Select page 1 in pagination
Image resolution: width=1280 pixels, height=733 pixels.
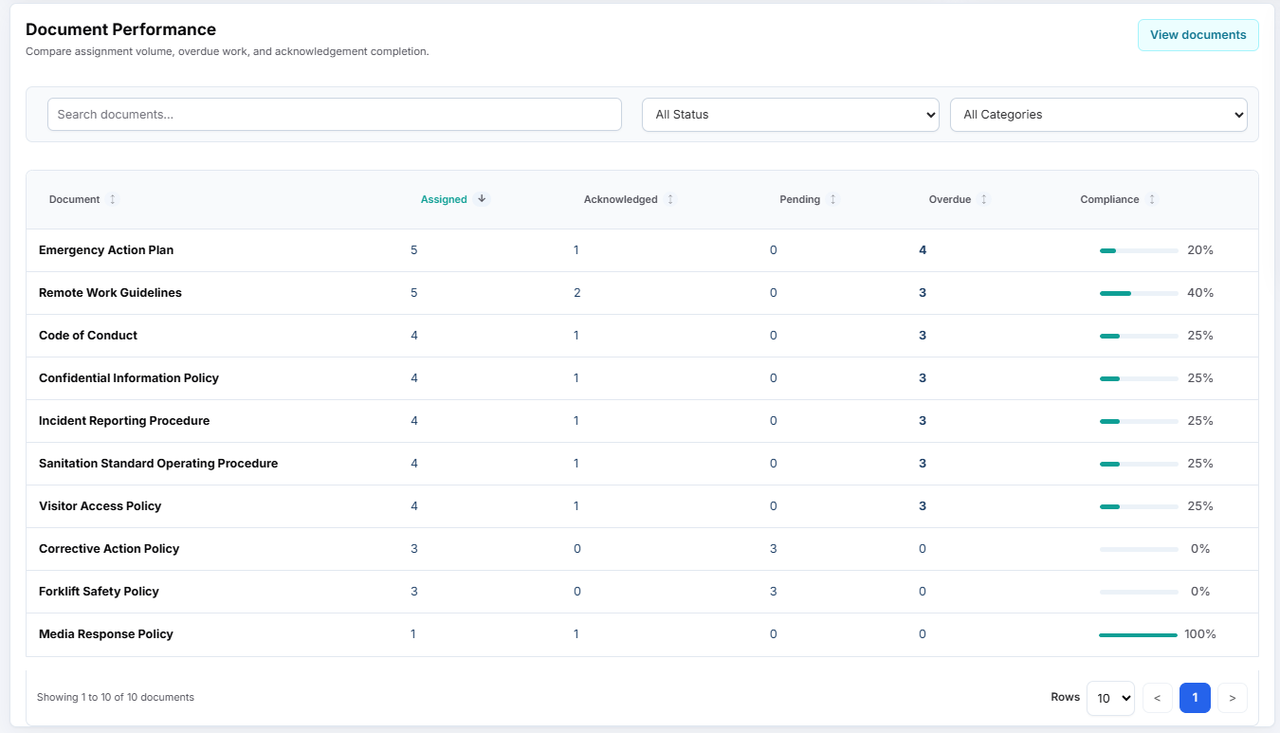[x=1195, y=698]
